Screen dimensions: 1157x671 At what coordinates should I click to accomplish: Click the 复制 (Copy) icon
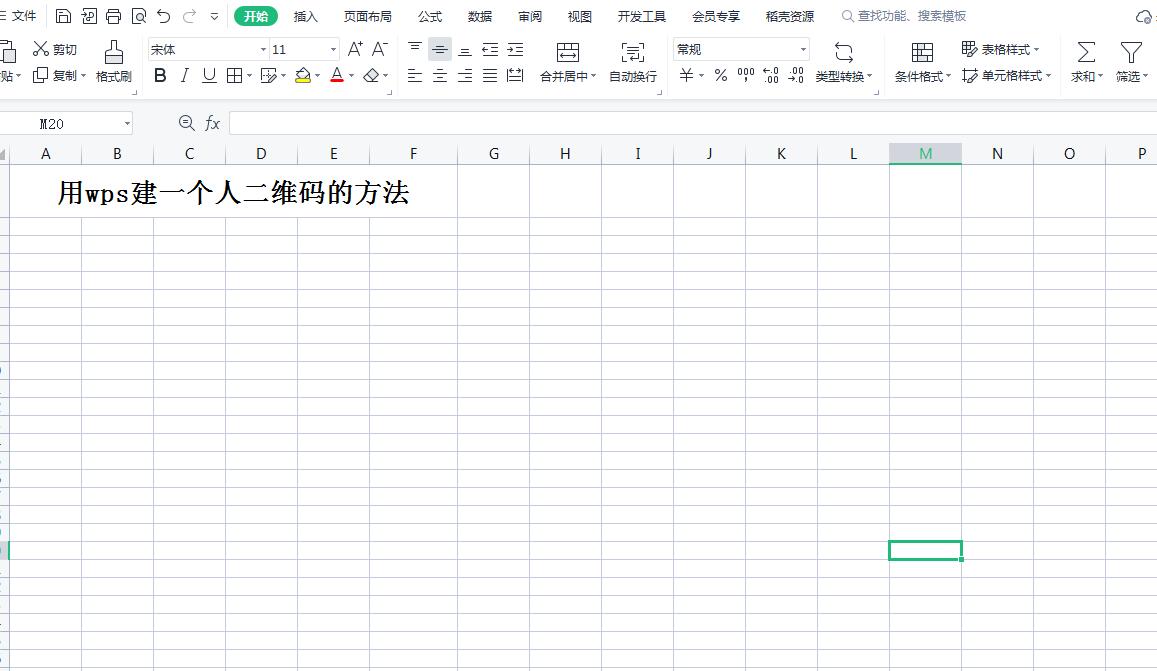coord(41,75)
